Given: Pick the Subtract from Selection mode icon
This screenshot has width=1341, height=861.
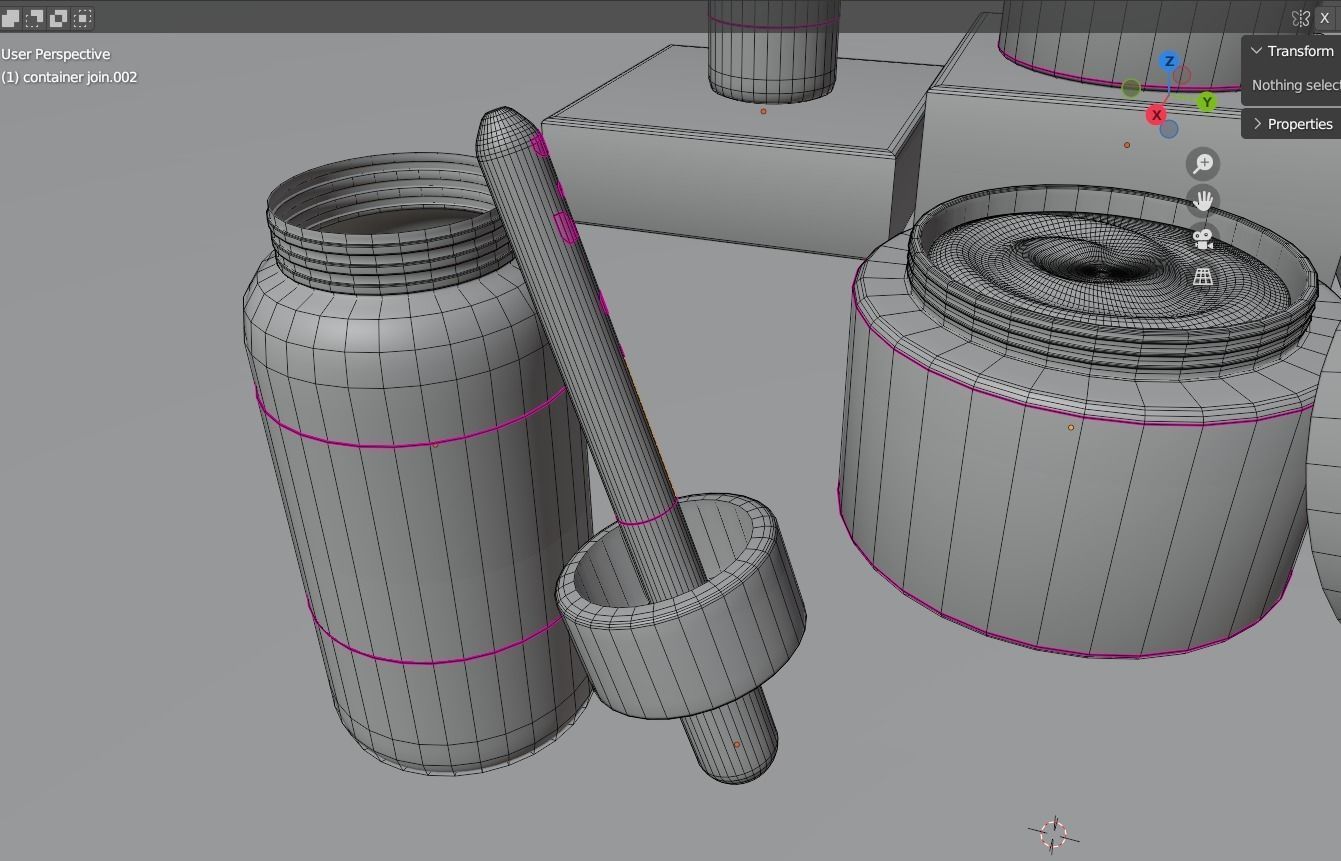Looking at the screenshot, I should 59,18.
